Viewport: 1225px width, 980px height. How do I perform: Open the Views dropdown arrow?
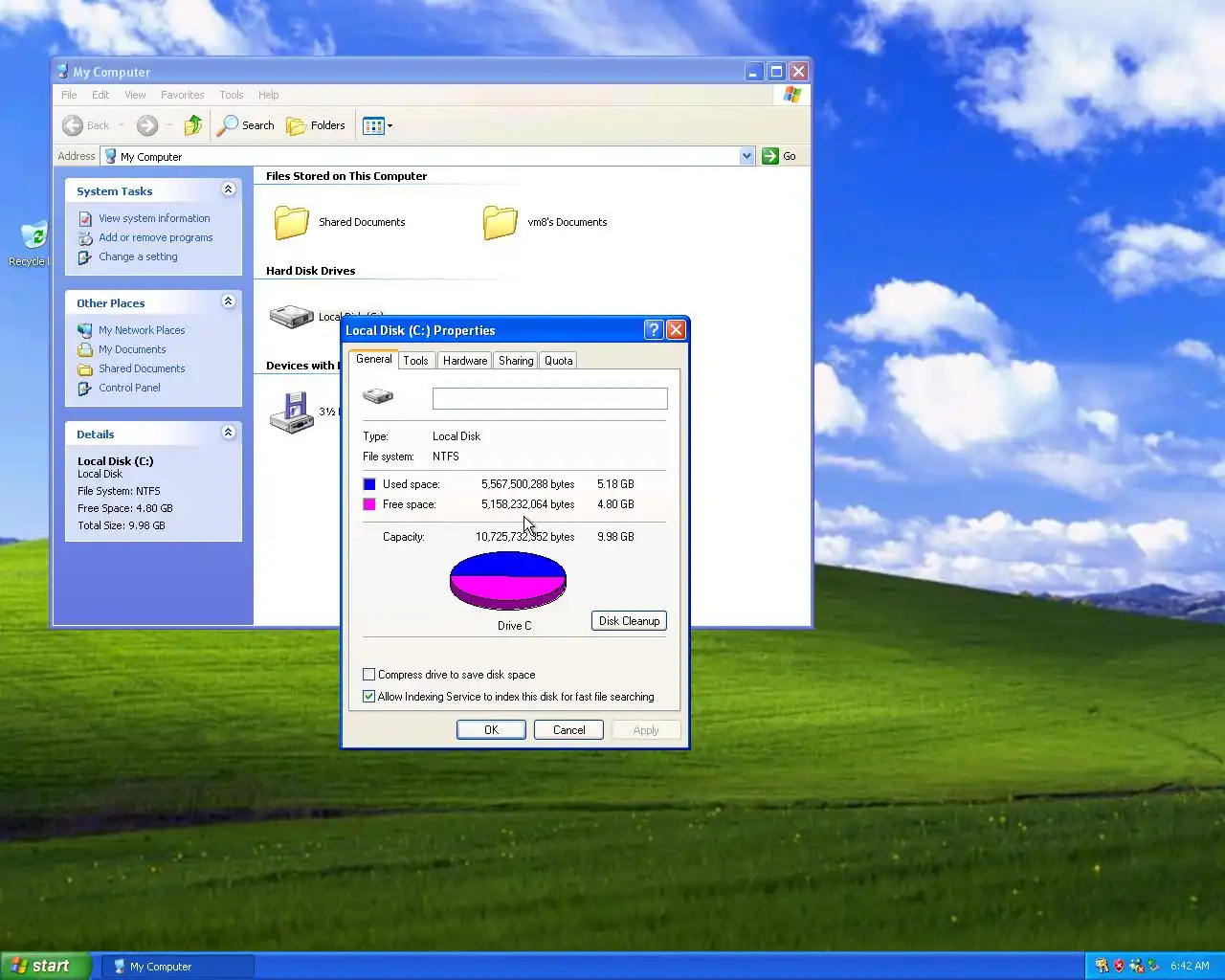390,125
